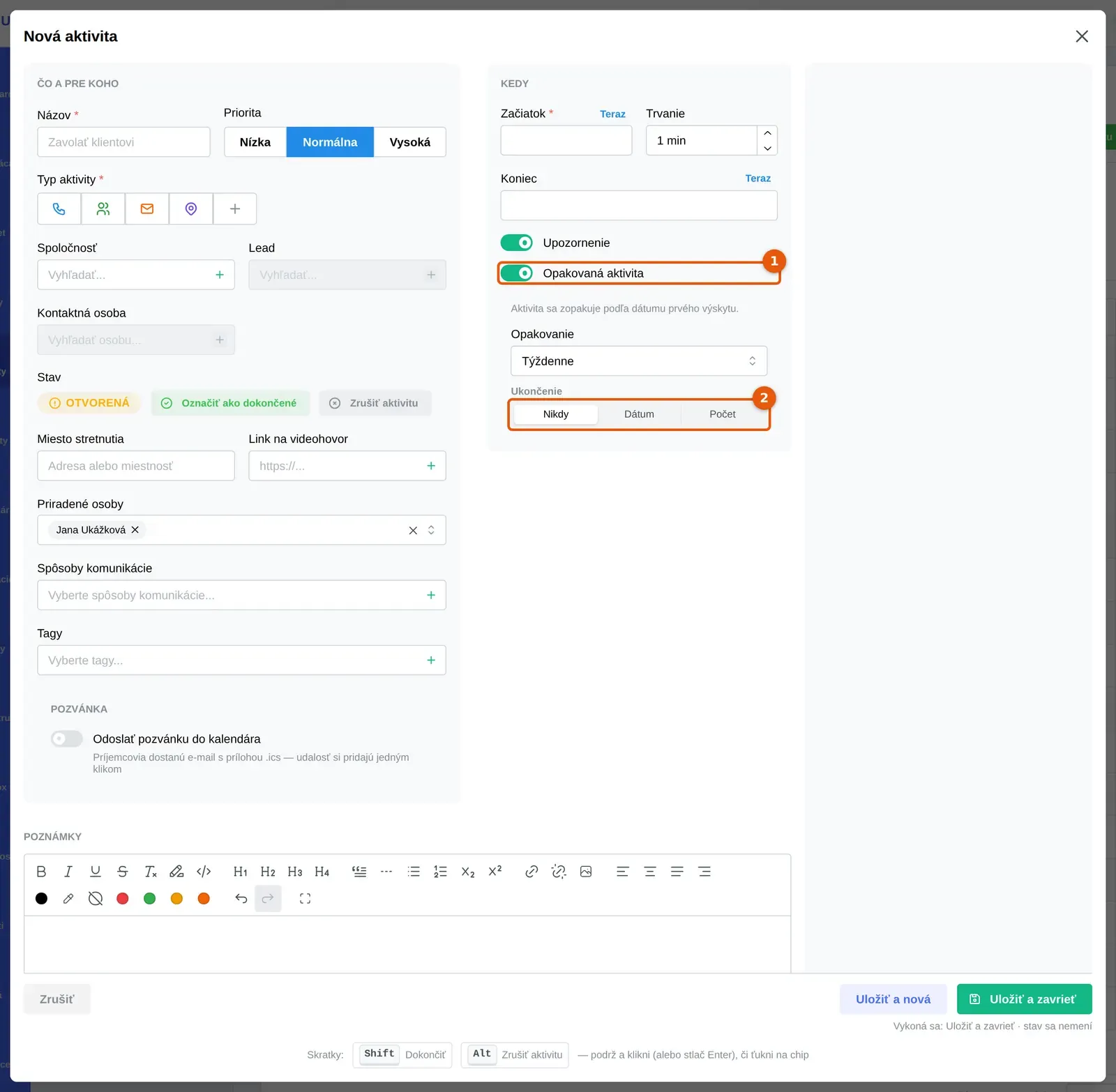Disable the Opakovaná aktivita switch

[517, 273]
